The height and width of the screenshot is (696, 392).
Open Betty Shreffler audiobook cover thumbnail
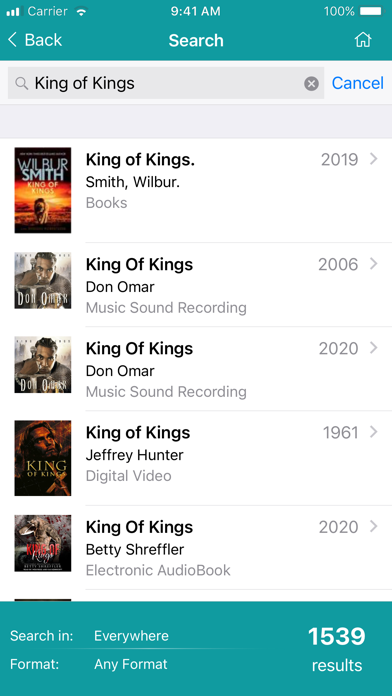pos(43,543)
